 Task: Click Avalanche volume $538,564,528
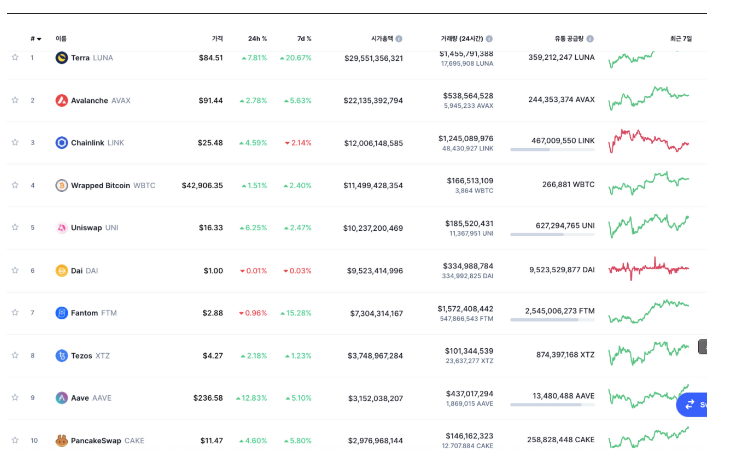click(x=468, y=96)
